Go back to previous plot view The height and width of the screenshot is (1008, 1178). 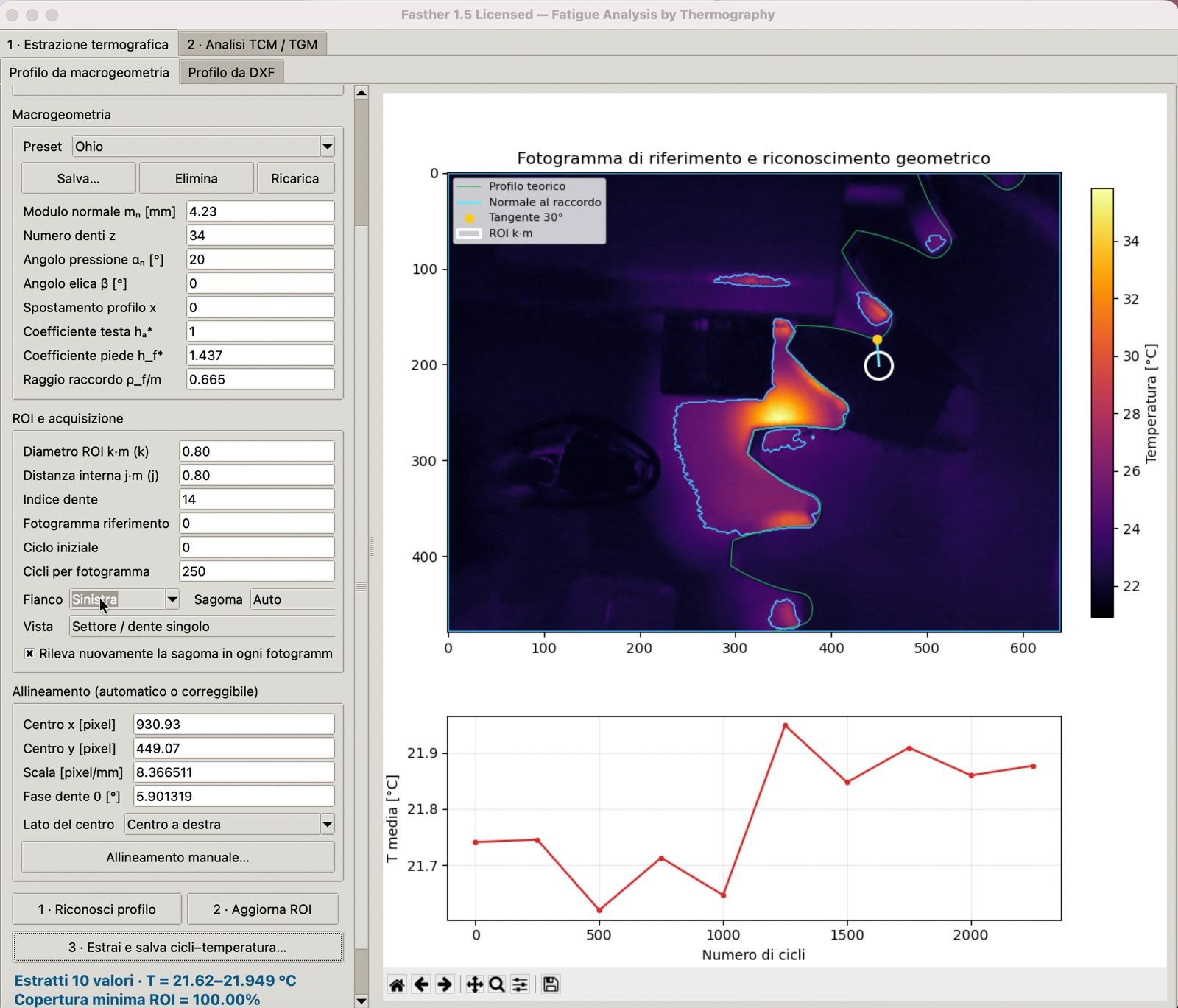[421, 984]
